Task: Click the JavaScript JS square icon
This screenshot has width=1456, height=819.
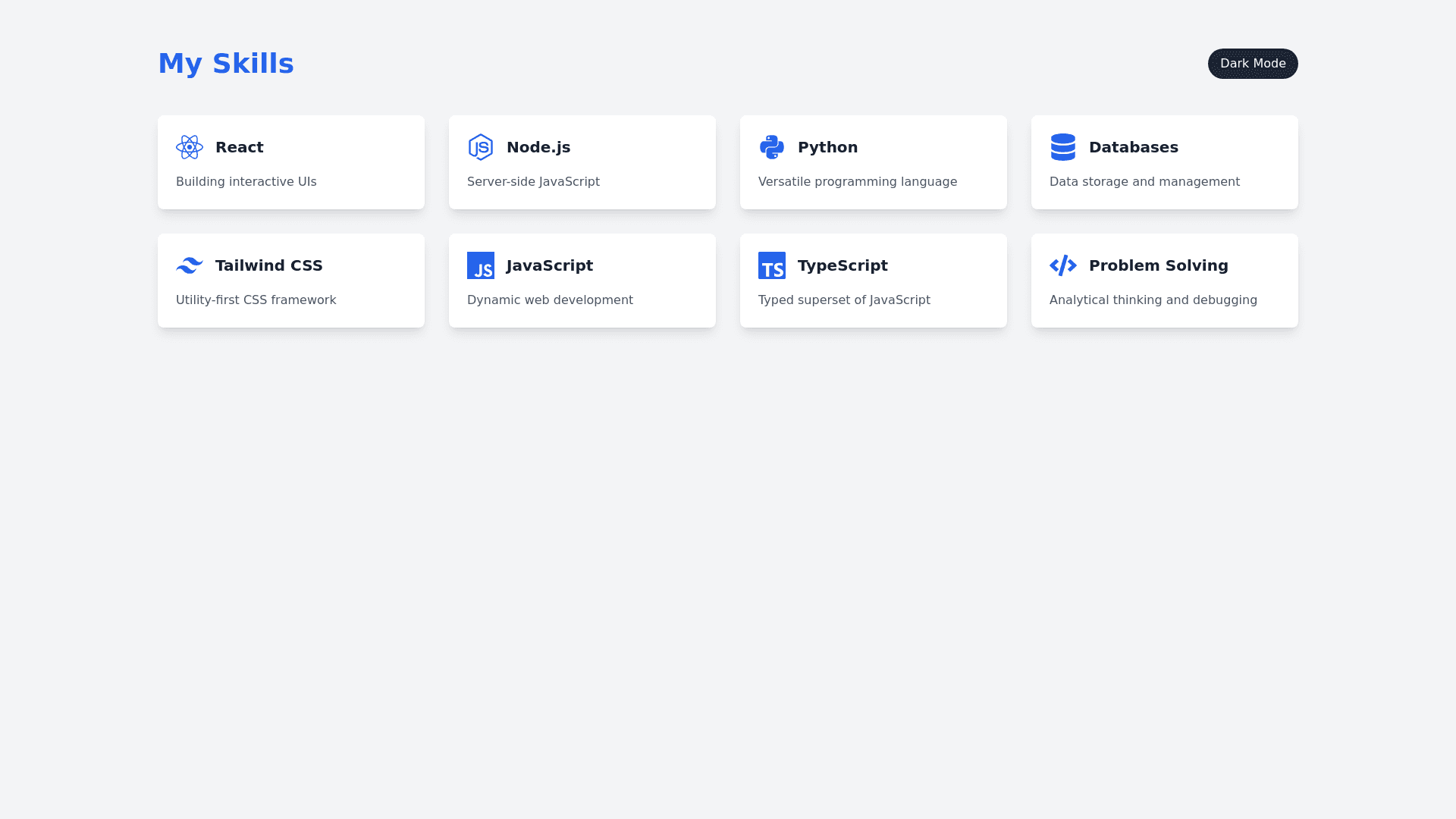Action: tap(481, 265)
